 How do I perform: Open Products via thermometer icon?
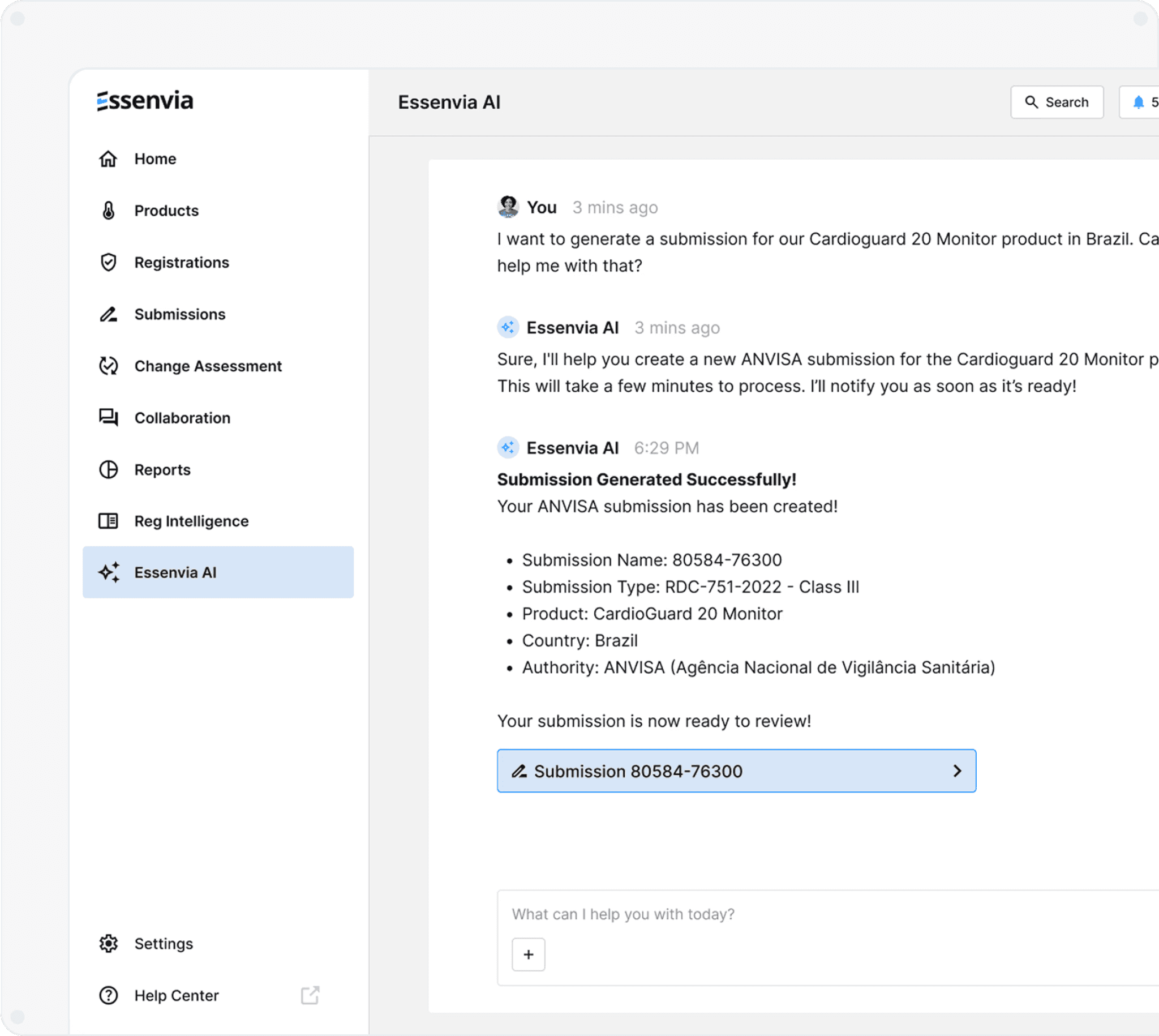point(108,211)
